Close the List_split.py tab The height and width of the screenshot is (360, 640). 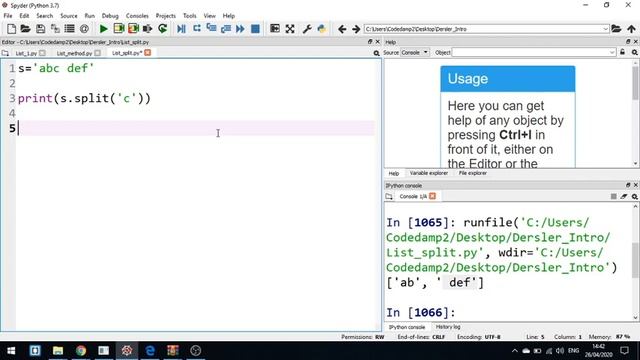click(x=148, y=53)
